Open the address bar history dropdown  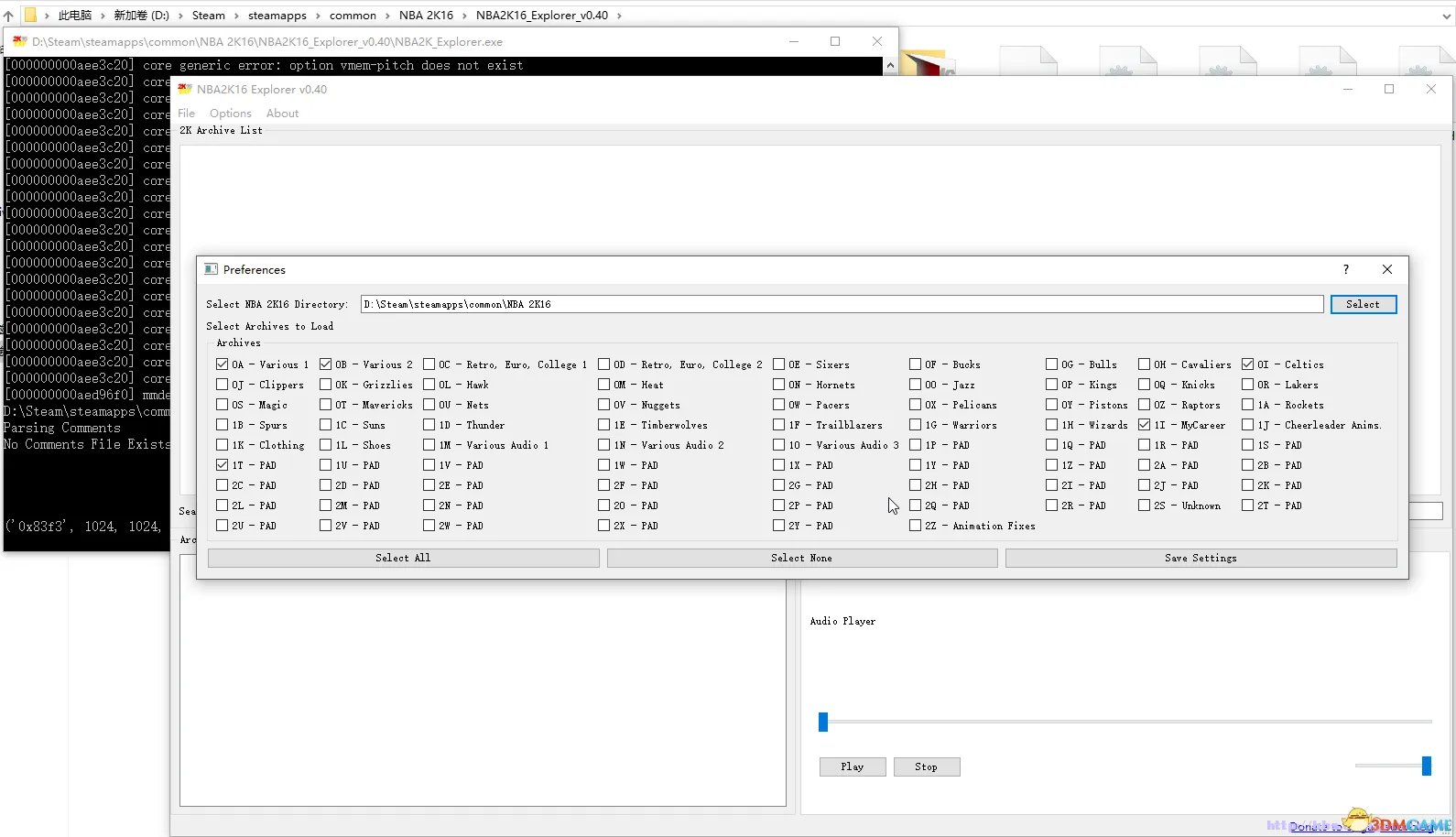point(1446,16)
